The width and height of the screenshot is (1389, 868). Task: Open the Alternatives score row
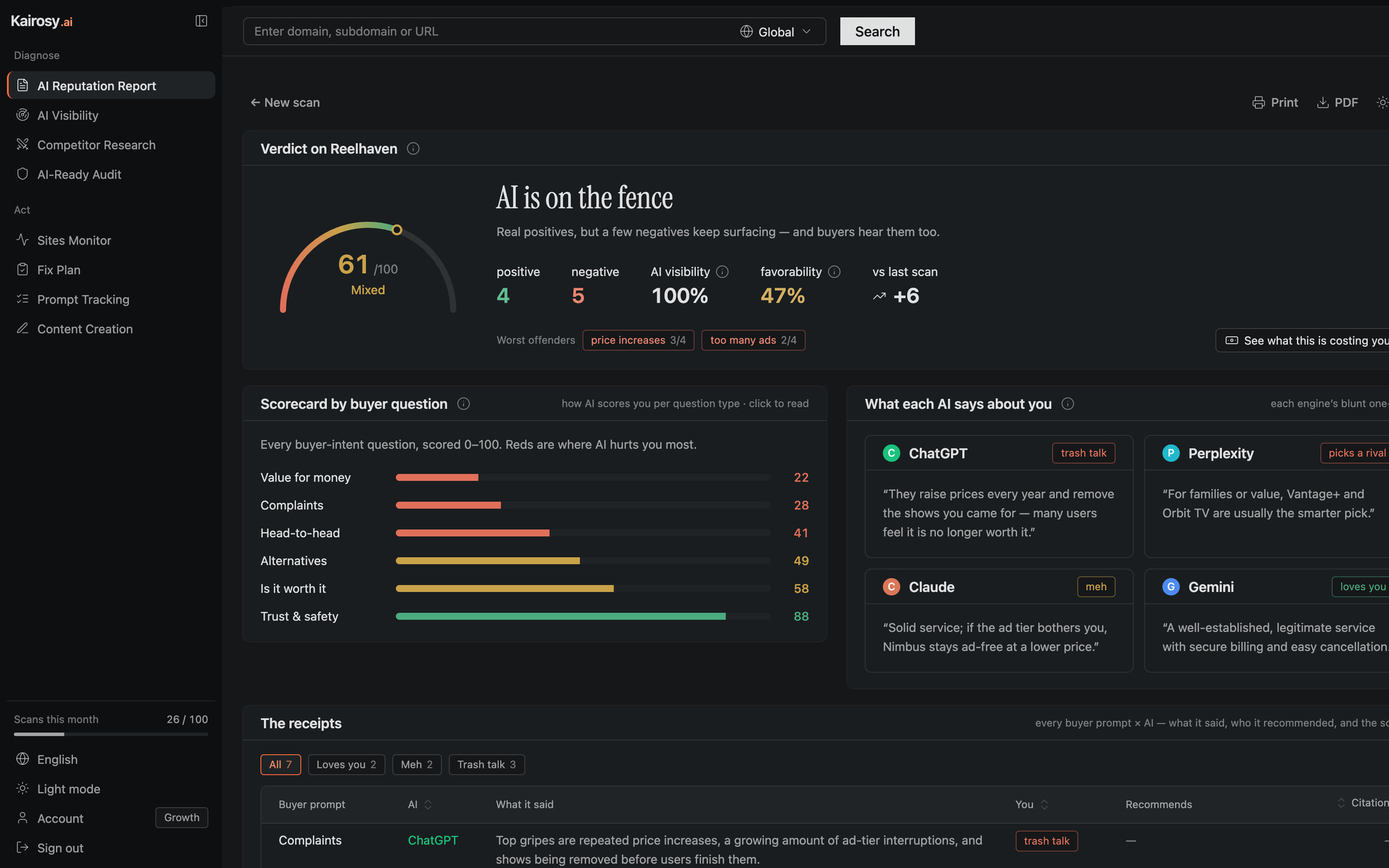tap(534, 561)
